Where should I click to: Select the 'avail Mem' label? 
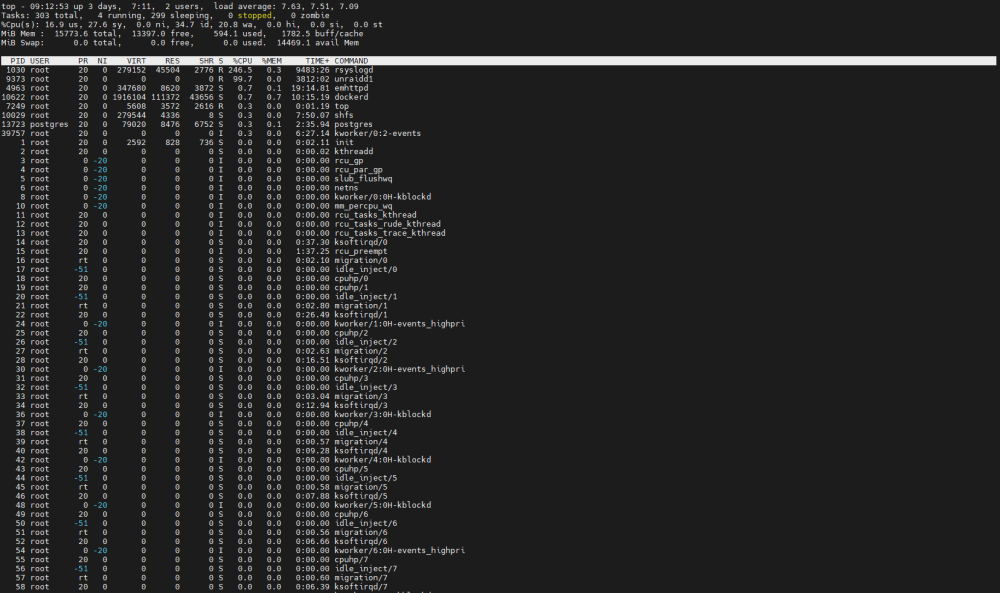[x=337, y=43]
